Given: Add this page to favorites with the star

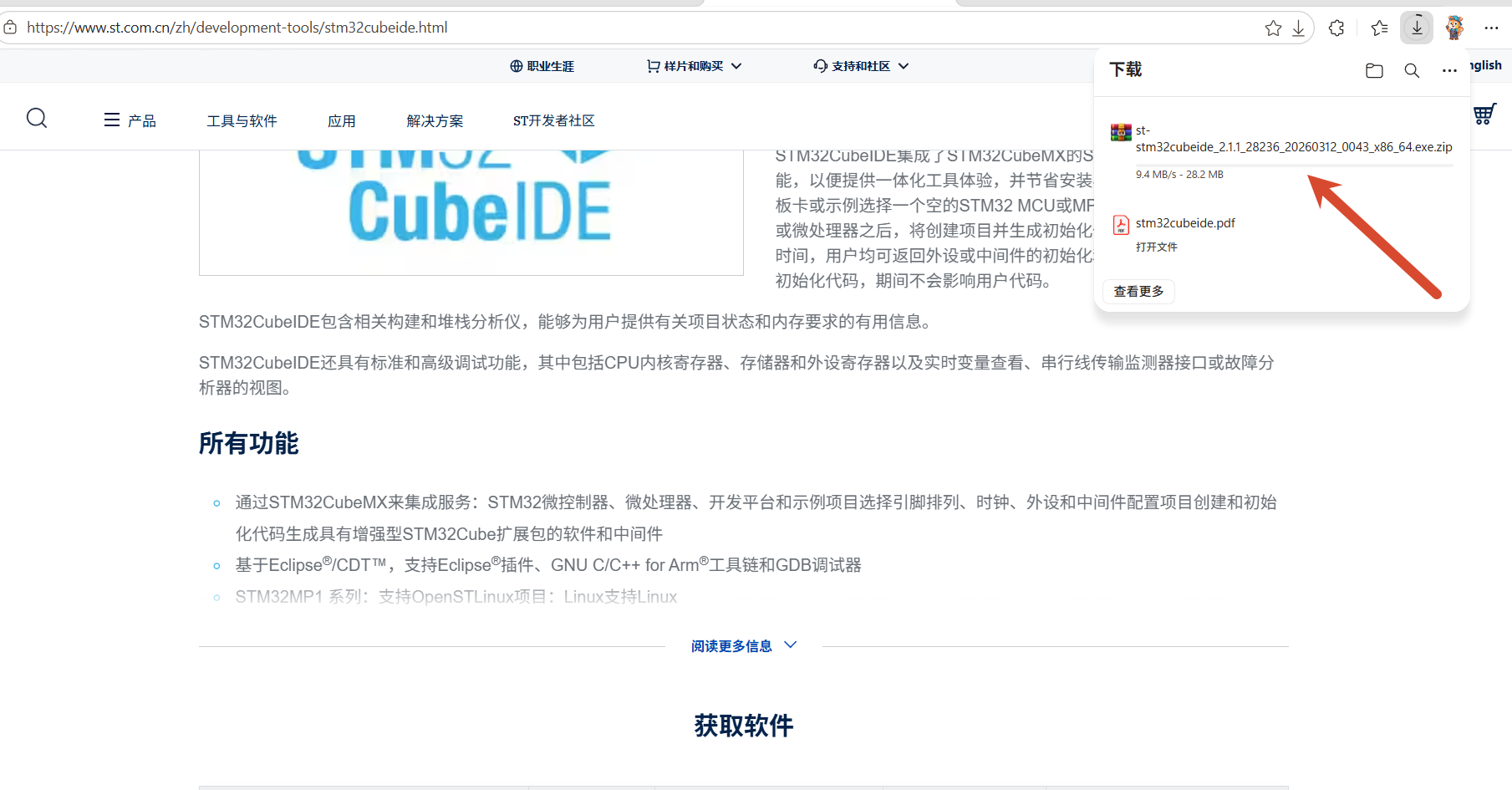Looking at the screenshot, I should 1273,28.
